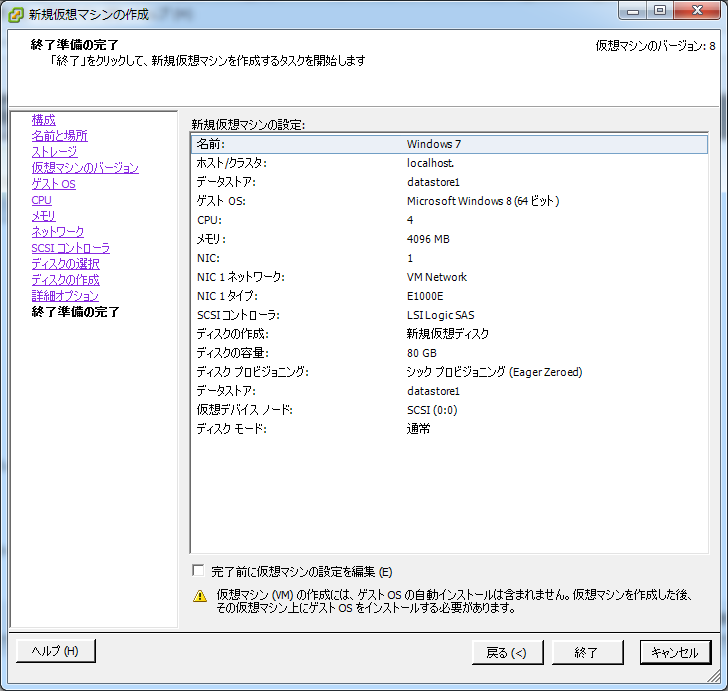Viewport: 728px width, 691px height.
Task: Click the 終了 button to create VM
Action: 587,652
